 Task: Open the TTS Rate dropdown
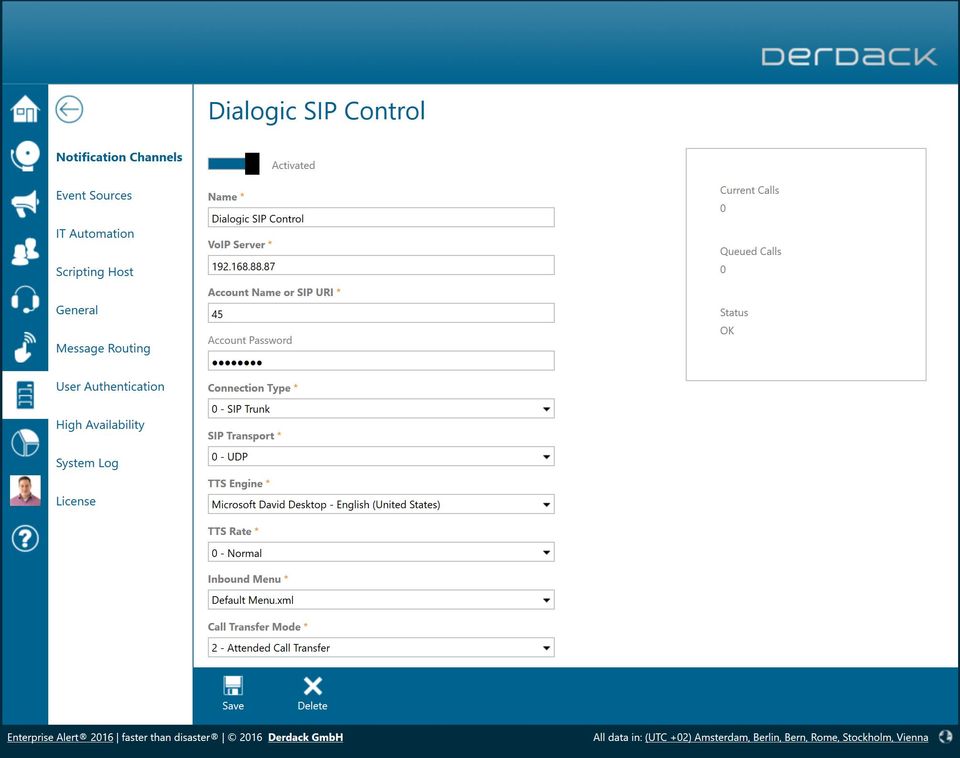pyautogui.click(x=381, y=552)
